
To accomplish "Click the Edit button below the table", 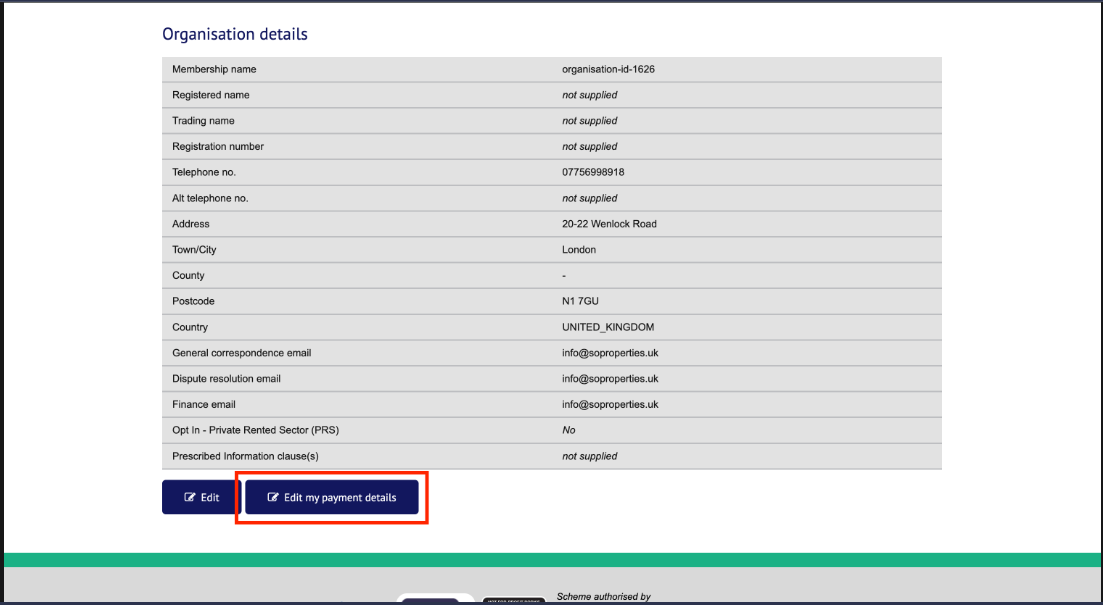I will coord(201,497).
